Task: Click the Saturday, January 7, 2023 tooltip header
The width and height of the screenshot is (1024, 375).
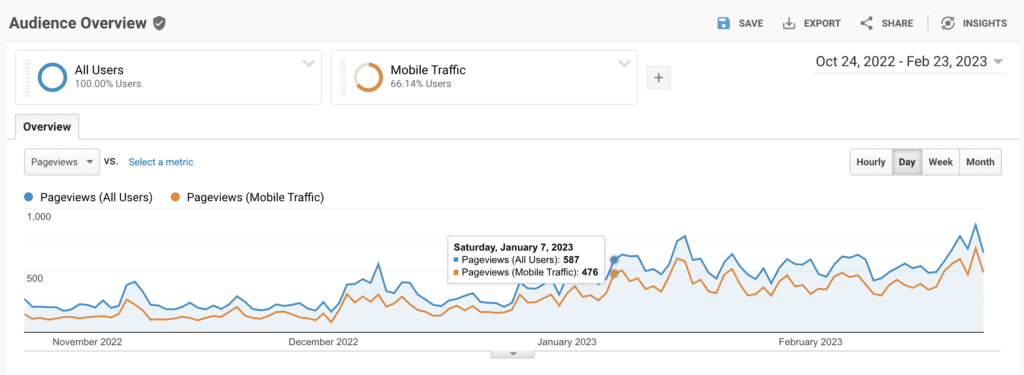Action: click(x=513, y=247)
